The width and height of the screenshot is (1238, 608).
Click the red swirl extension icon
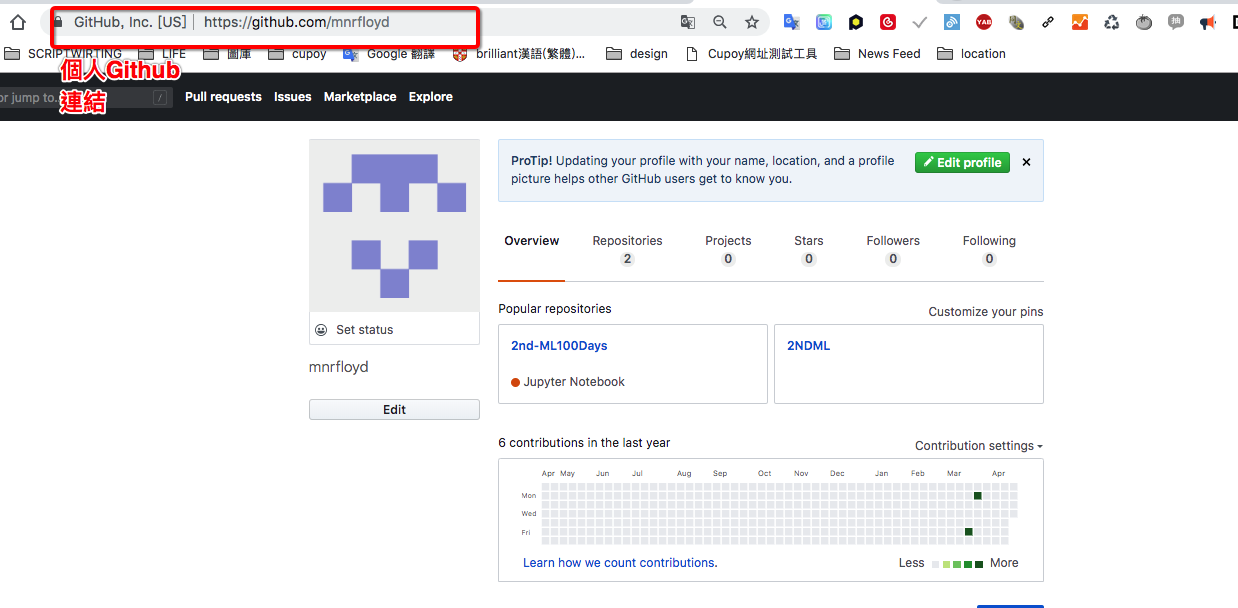coord(888,22)
